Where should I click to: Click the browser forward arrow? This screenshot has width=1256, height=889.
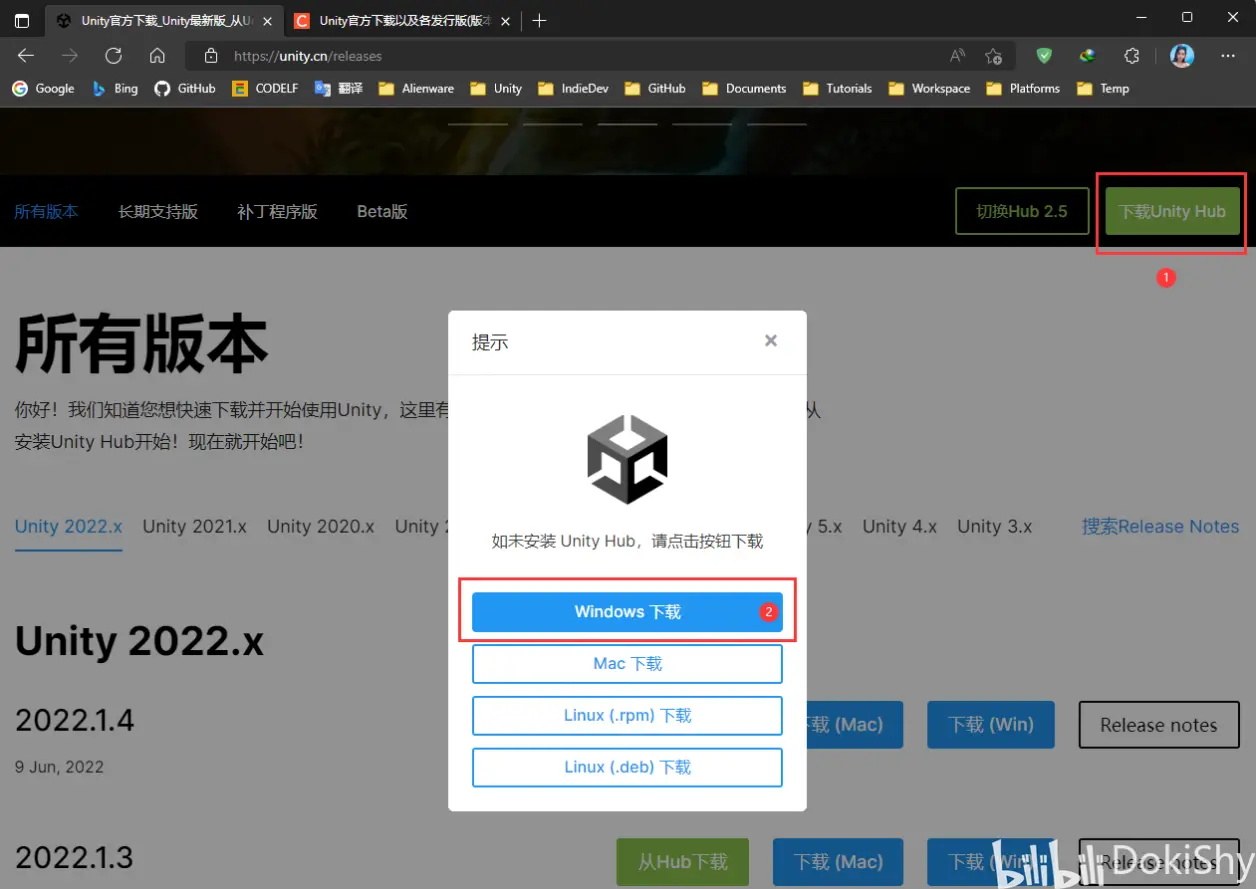(70, 56)
